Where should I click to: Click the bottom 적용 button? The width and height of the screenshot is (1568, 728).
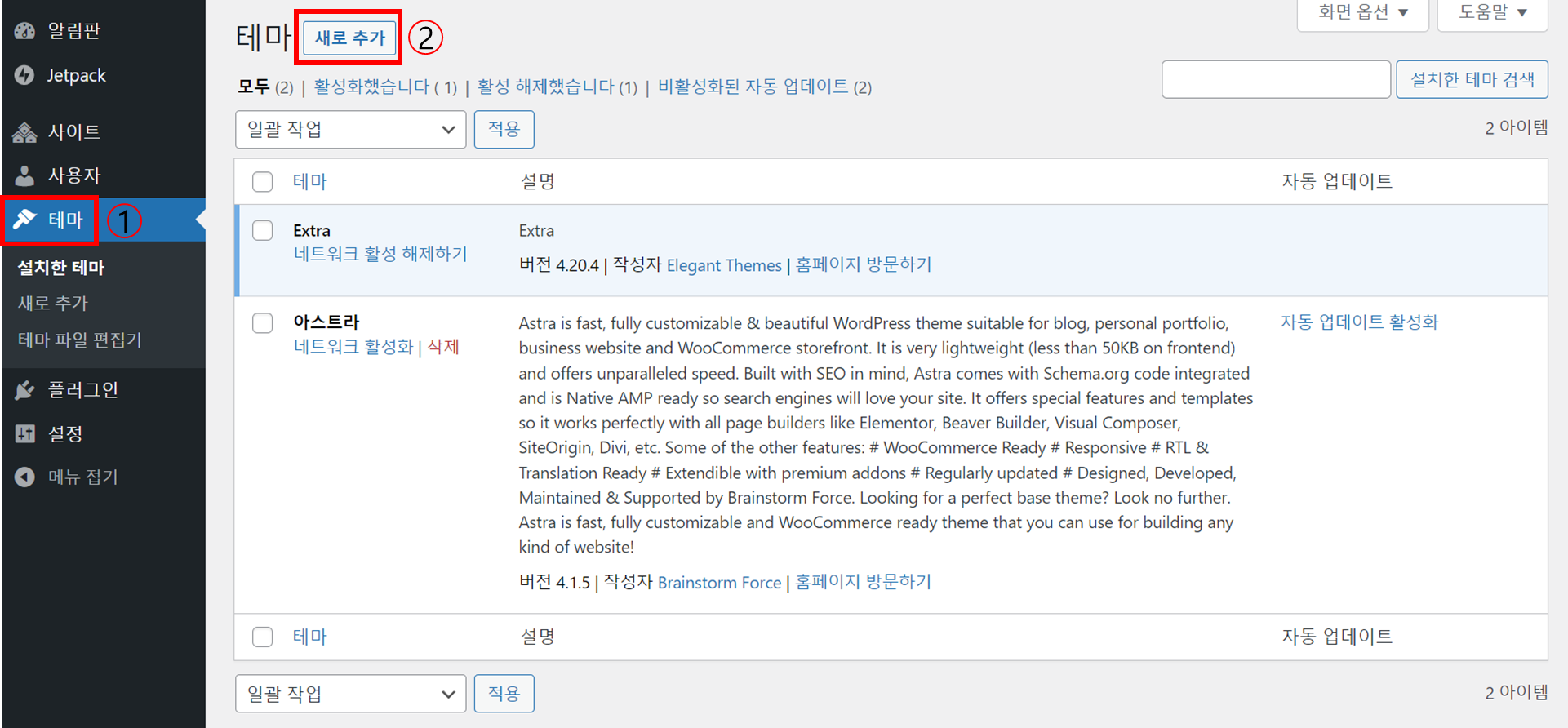(x=504, y=694)
